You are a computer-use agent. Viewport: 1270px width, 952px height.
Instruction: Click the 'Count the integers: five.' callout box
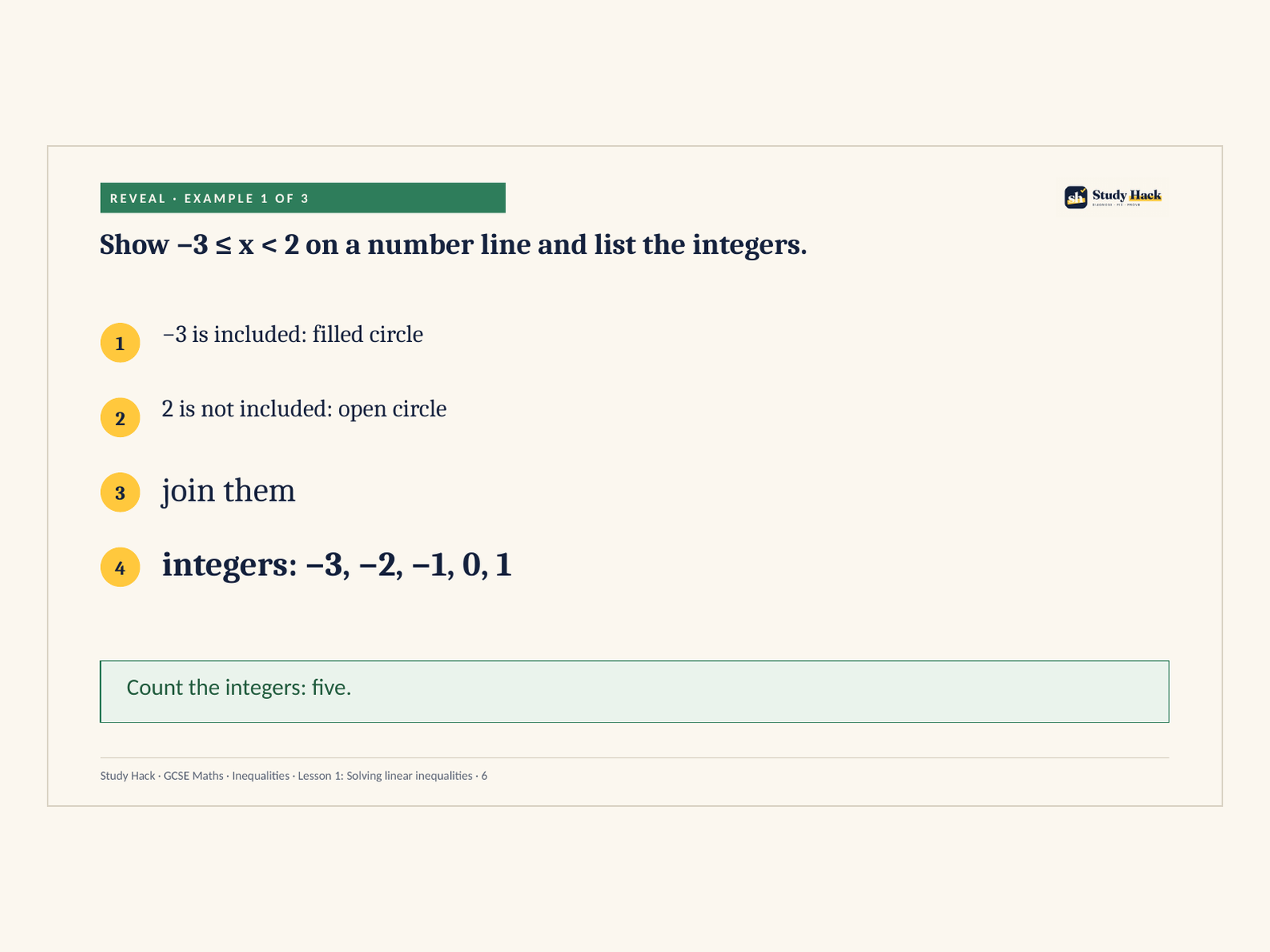pyautogui.click(x=634, y=691)
